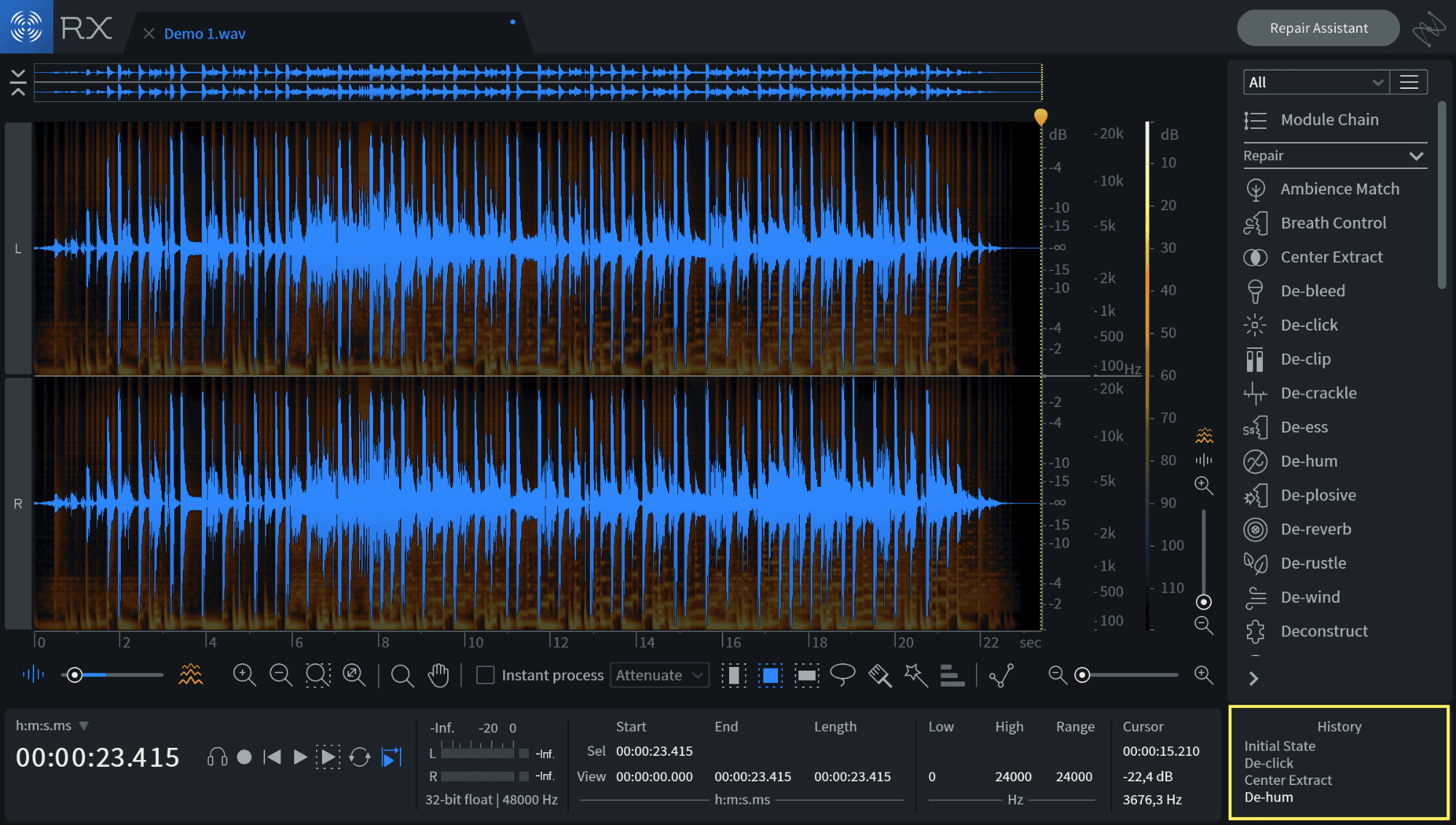Select the Time selection tool
The width and height of the screenshot is (1456, 825).
pos(733,676)
